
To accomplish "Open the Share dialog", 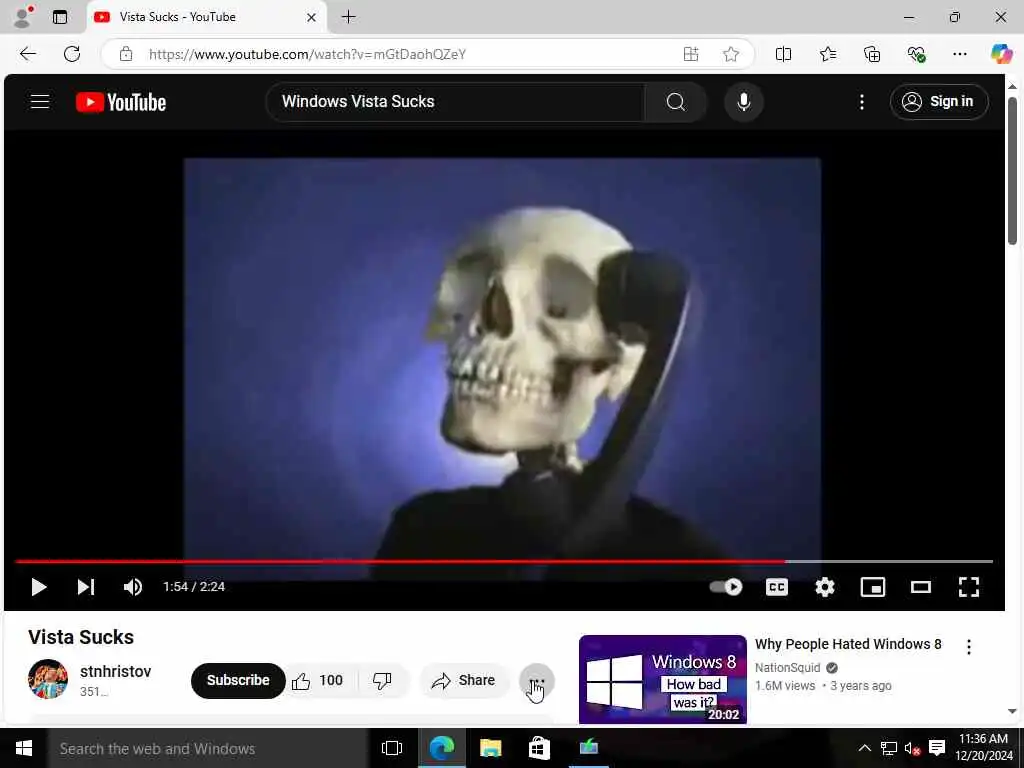I will pyautogui.click(x=464, y=680).
